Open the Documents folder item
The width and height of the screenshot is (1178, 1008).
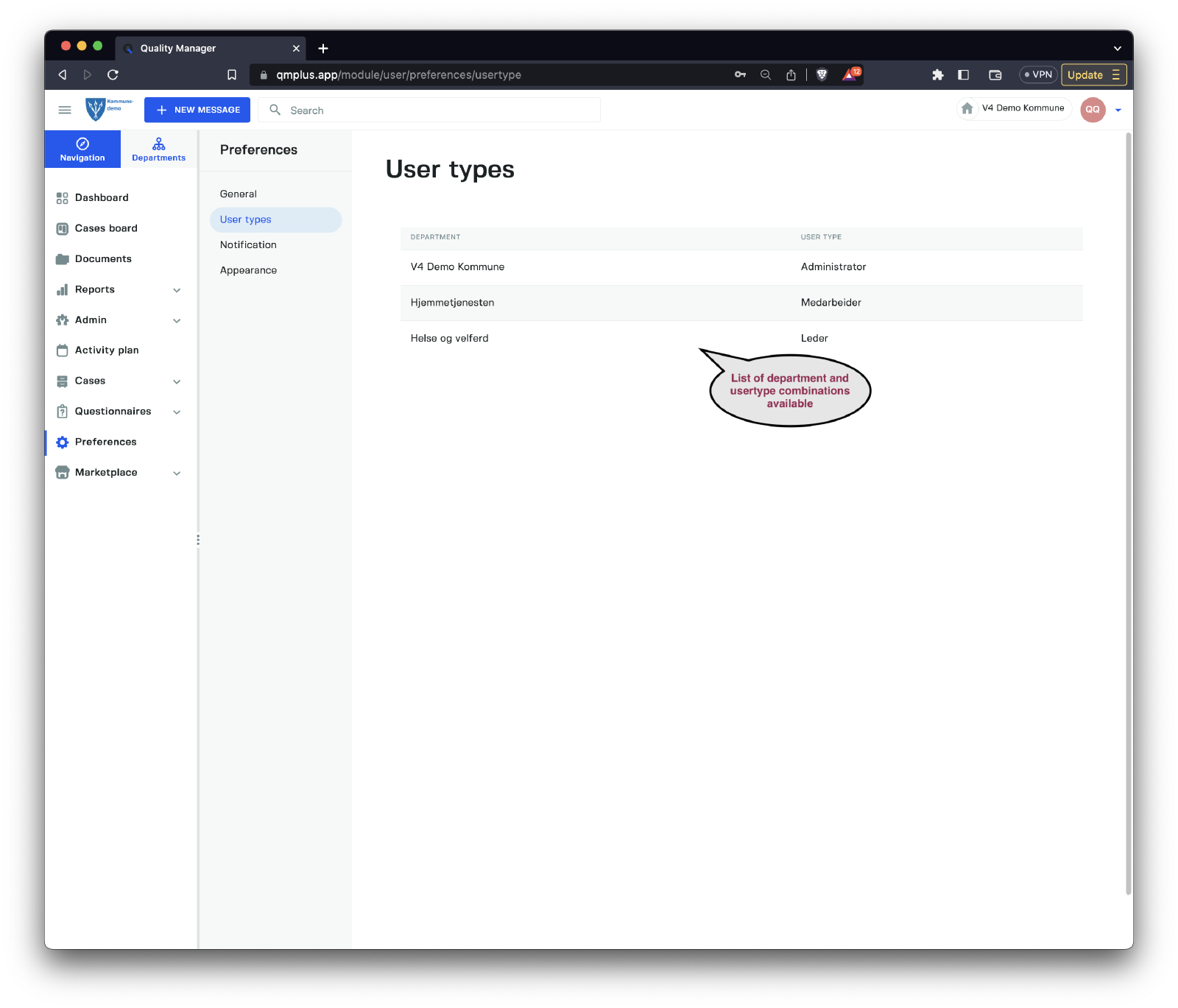[x=102, y=258]
